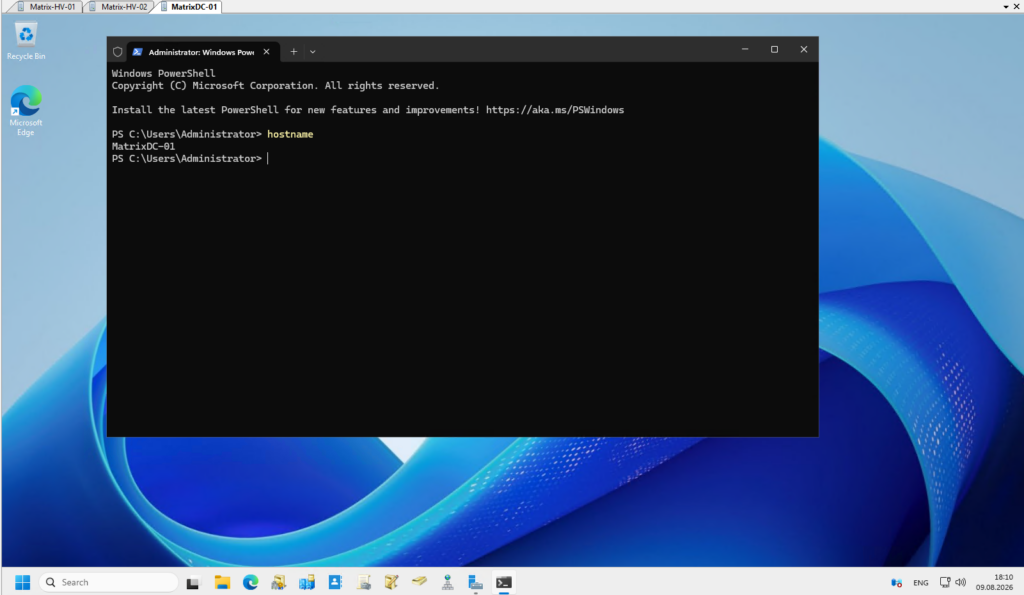Minimize the PowerShell terminal window
Screen dimensions: 1024x595
[x=744, y=50]
